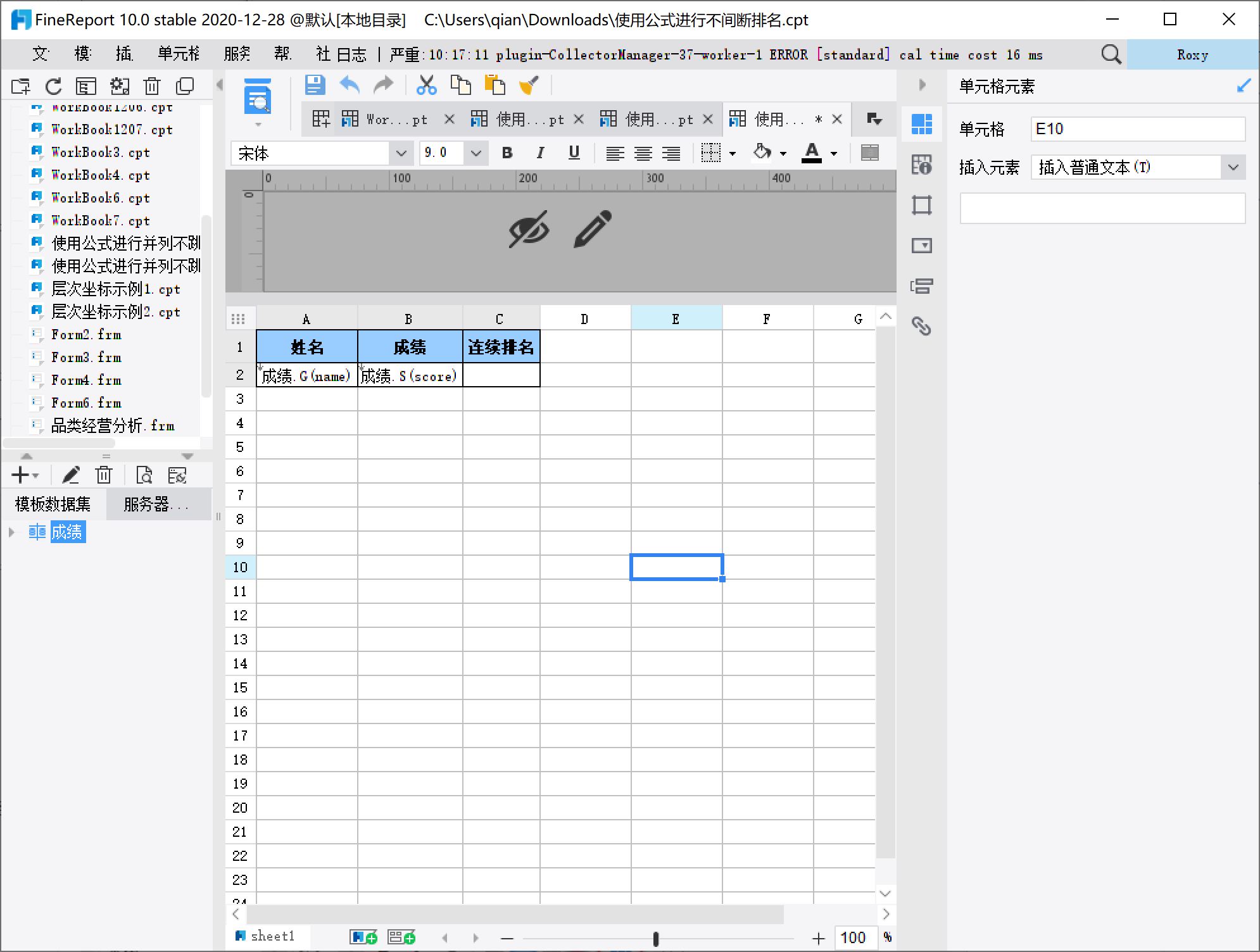Toggle bold formatting
The height and width of the screenshot is (952, 1260).
tap(507, 153)
